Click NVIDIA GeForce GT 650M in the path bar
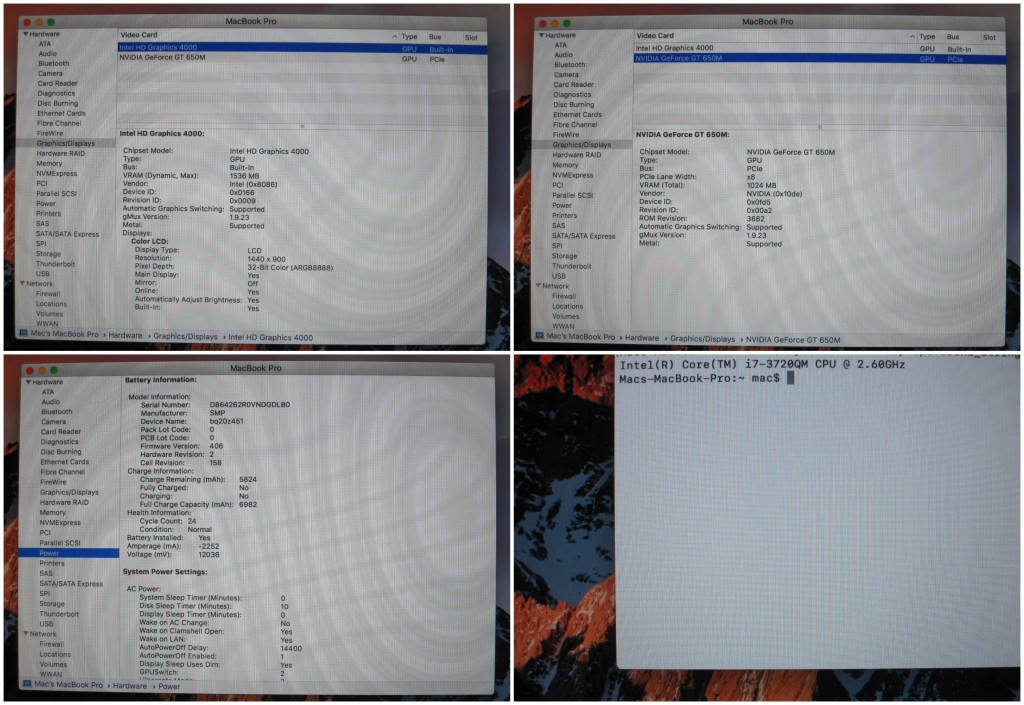1024x705 pixels. (x=793, y=339)
